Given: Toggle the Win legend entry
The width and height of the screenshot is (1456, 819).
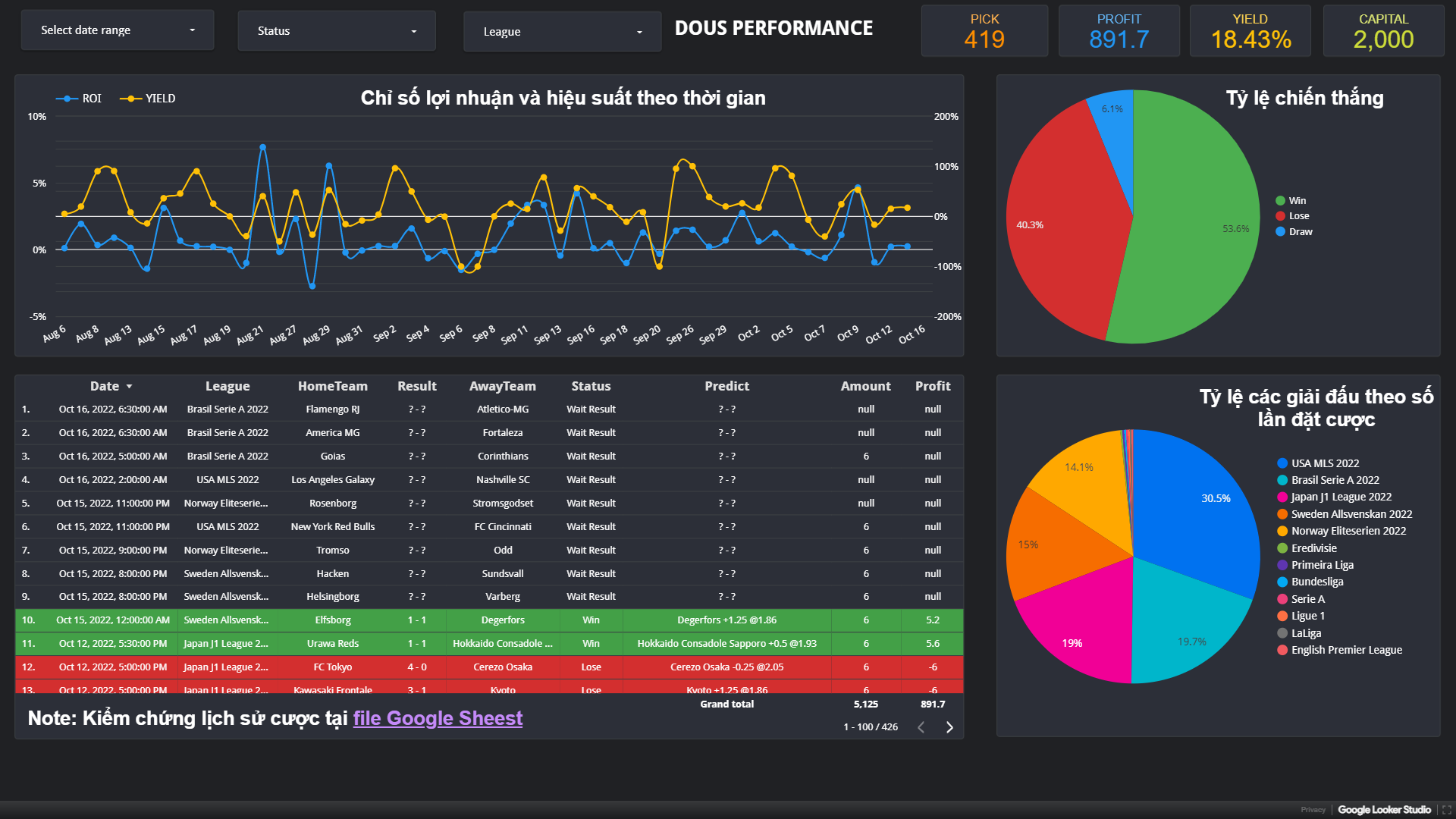Looking at the screenshot, I should tap(1297, 201).
